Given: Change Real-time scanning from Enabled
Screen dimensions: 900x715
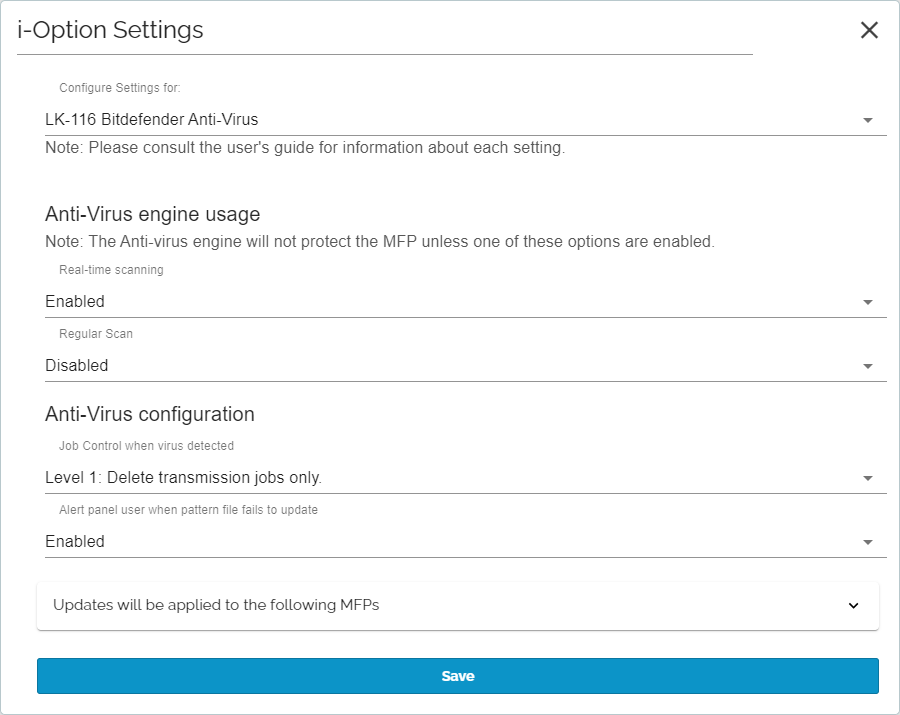Looking at the screenshot, I should [465, 301].
